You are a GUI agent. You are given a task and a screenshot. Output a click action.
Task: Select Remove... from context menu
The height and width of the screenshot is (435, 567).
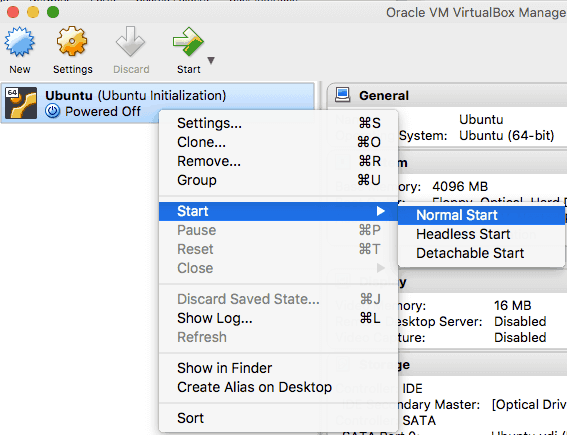278,161
